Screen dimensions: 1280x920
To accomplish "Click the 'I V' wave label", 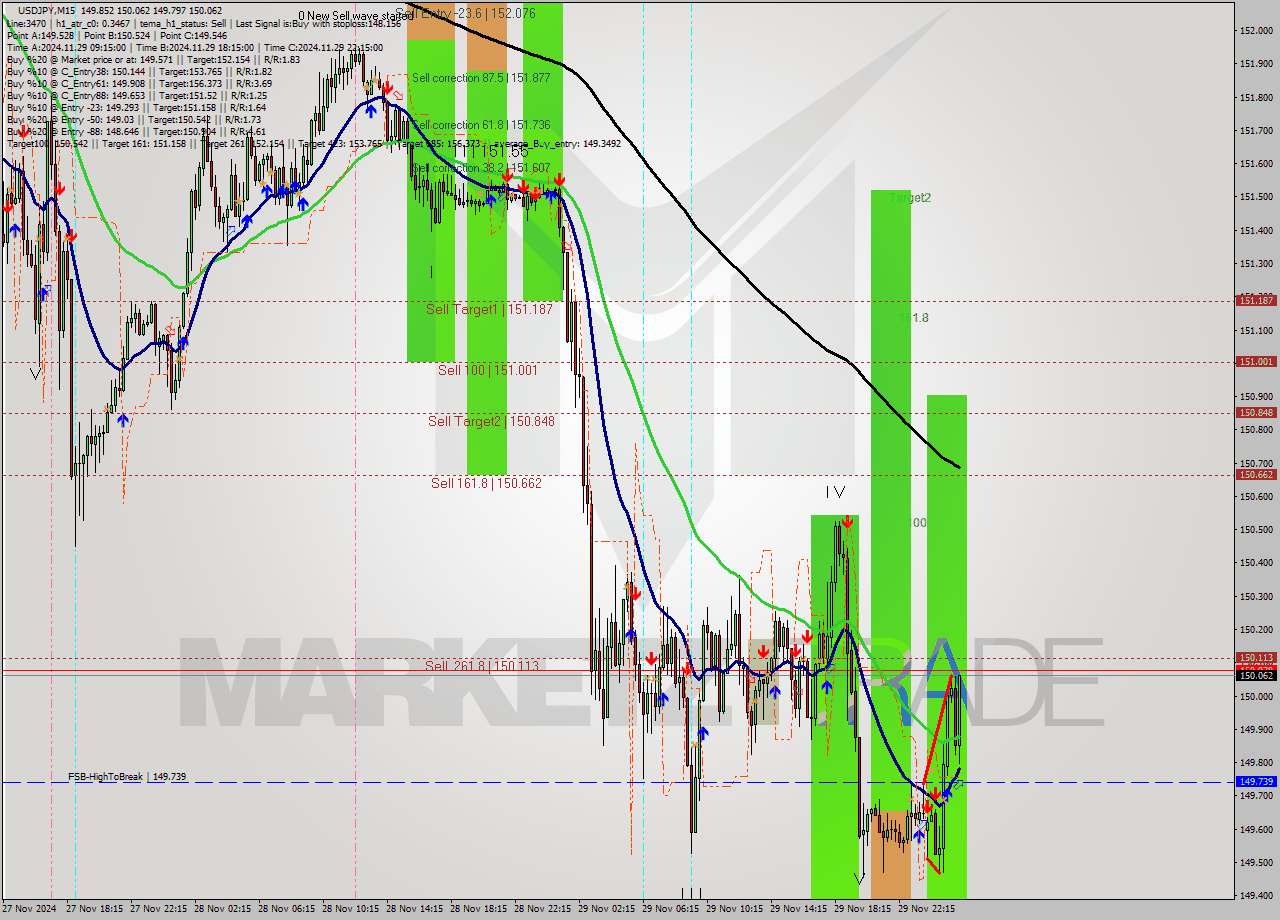I will [835, 492].
